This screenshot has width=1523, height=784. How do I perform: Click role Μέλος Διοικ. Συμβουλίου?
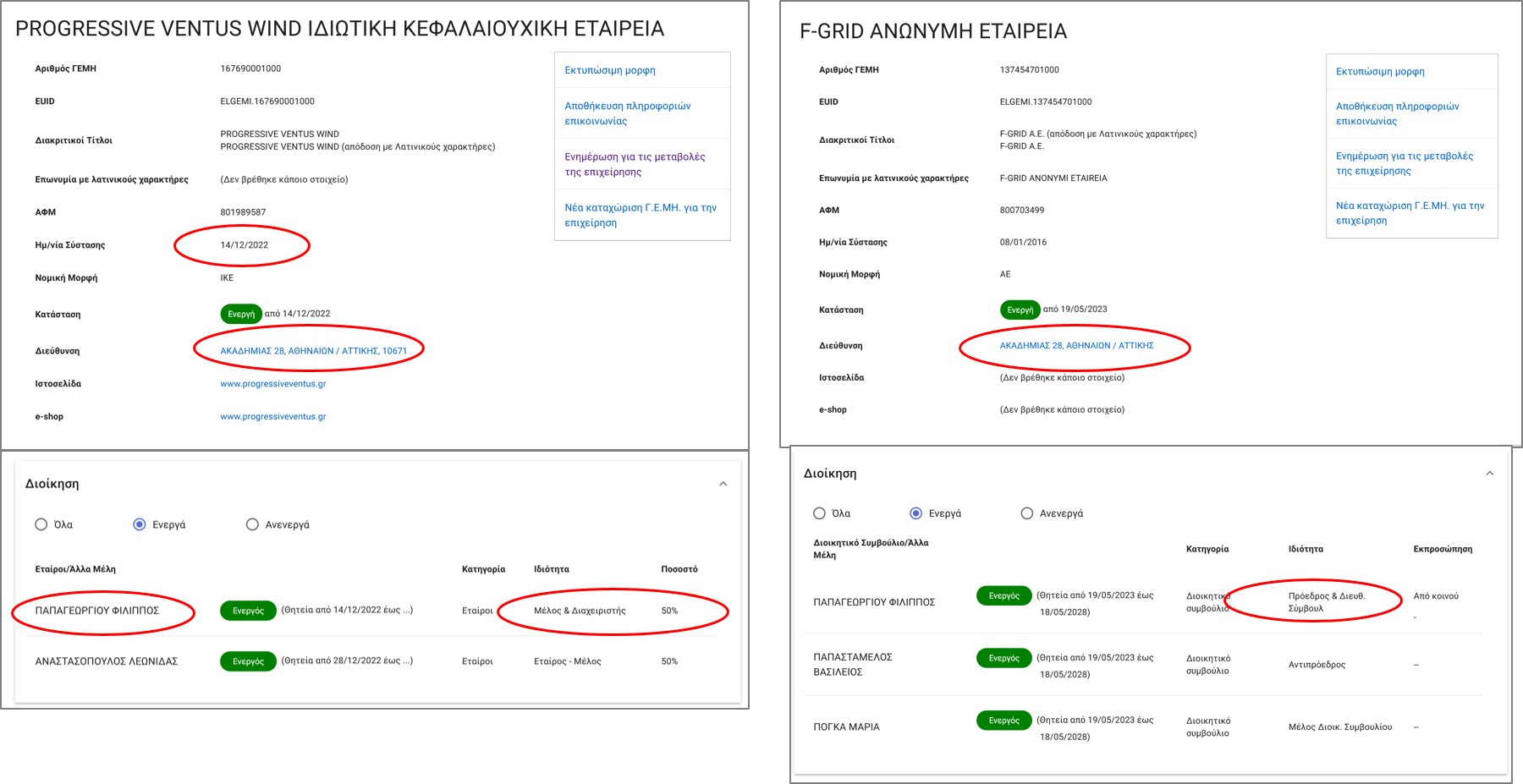coord(1339,727)
